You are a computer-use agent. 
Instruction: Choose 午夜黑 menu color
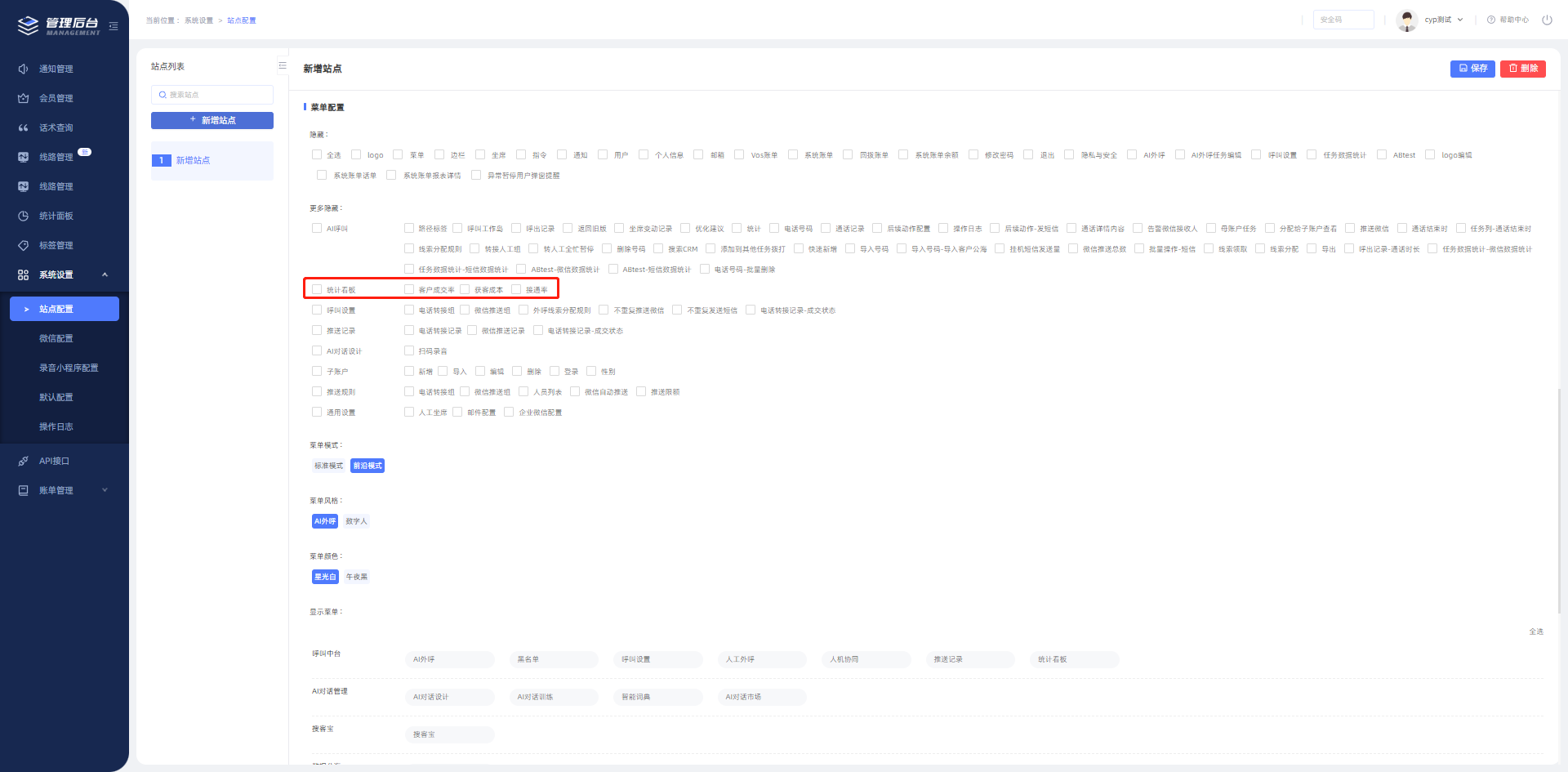pyautogui.click(x=357, y=577)
